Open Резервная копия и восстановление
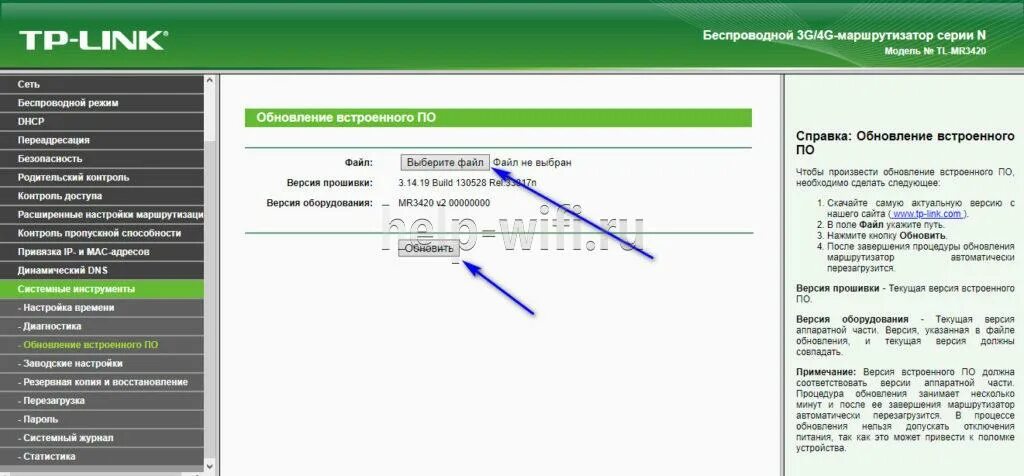1024x476 pixels. [x=102, y=382]
